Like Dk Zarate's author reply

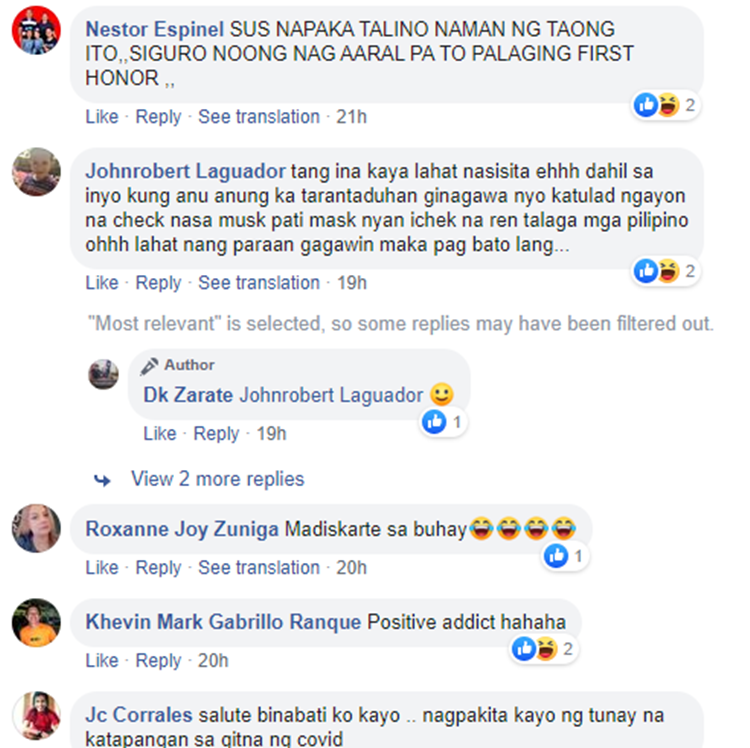160,434
